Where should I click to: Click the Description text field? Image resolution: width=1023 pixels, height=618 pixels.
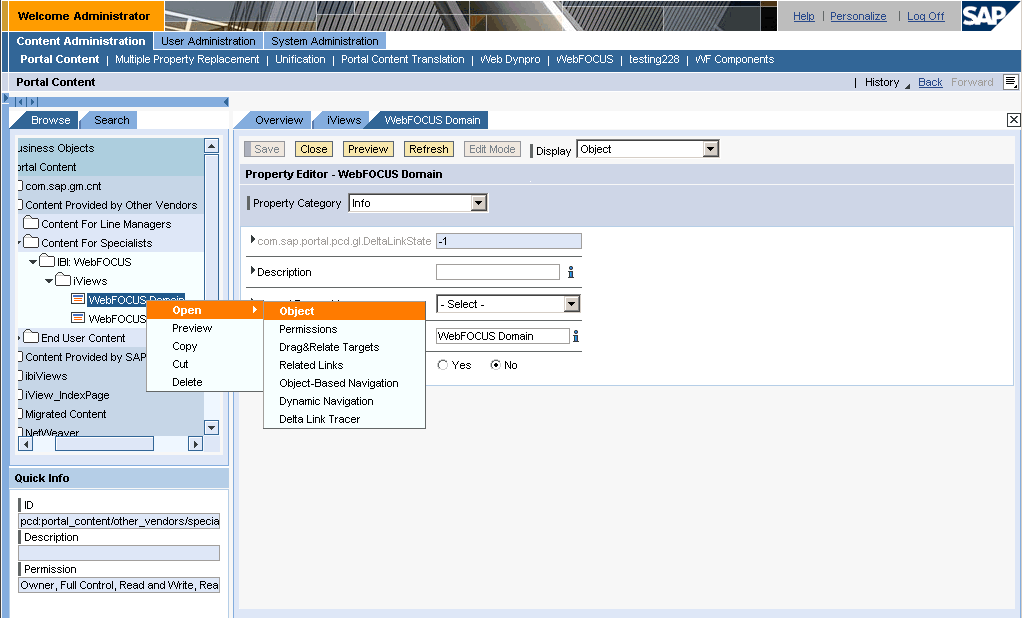(497, 272)
